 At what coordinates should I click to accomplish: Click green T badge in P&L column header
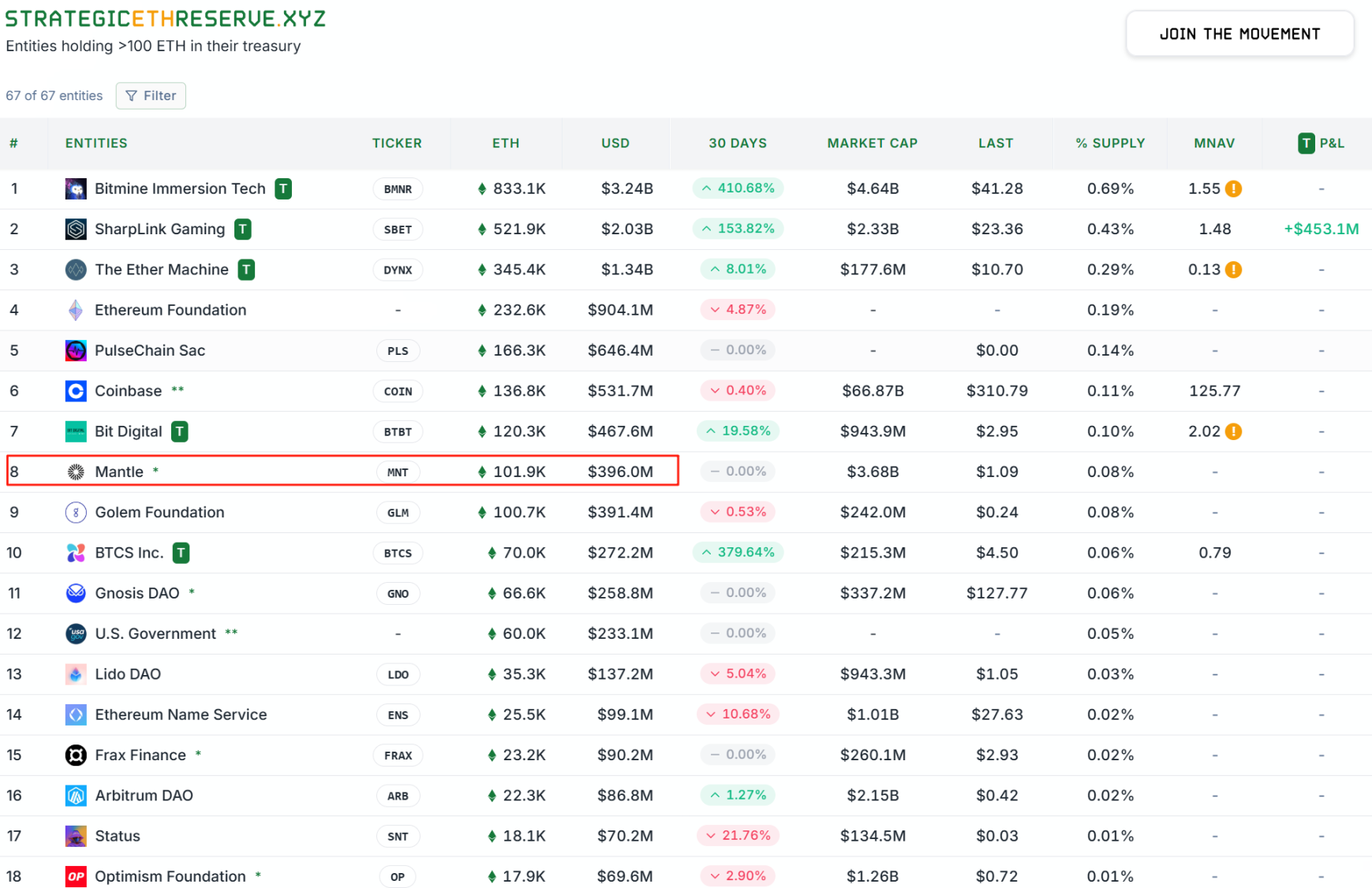tap(1307, 144)
